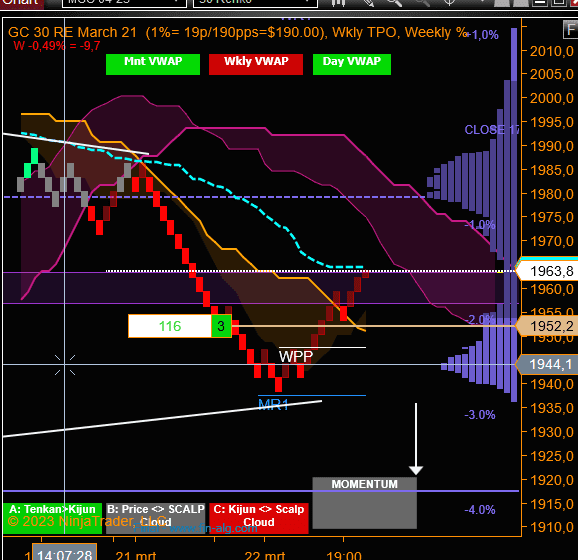This screenshot has height=560, width=578.
Task: Toggle the Mnt VWAP button
Action: [x=153, y=64]
